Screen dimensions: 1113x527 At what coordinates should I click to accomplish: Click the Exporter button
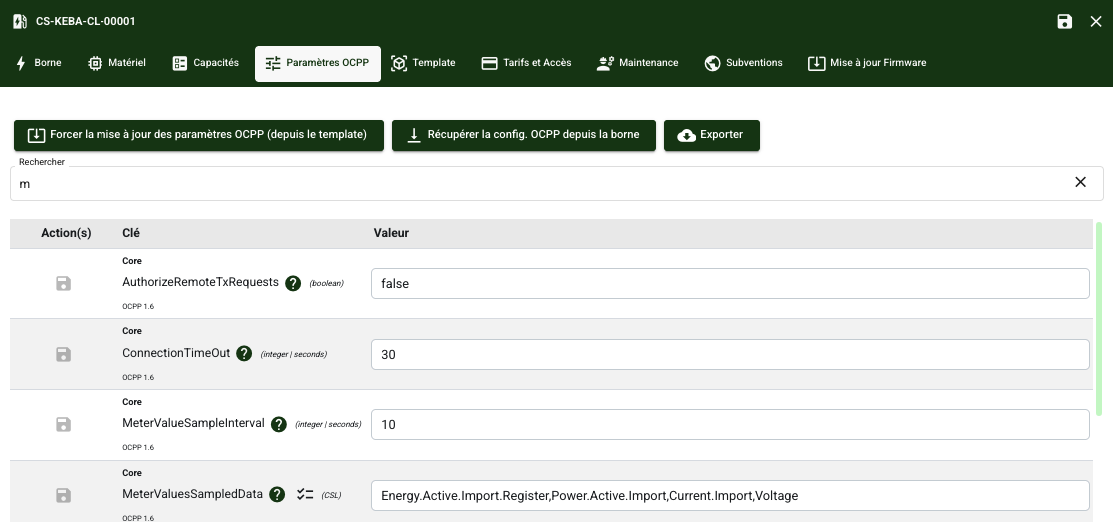711,135
